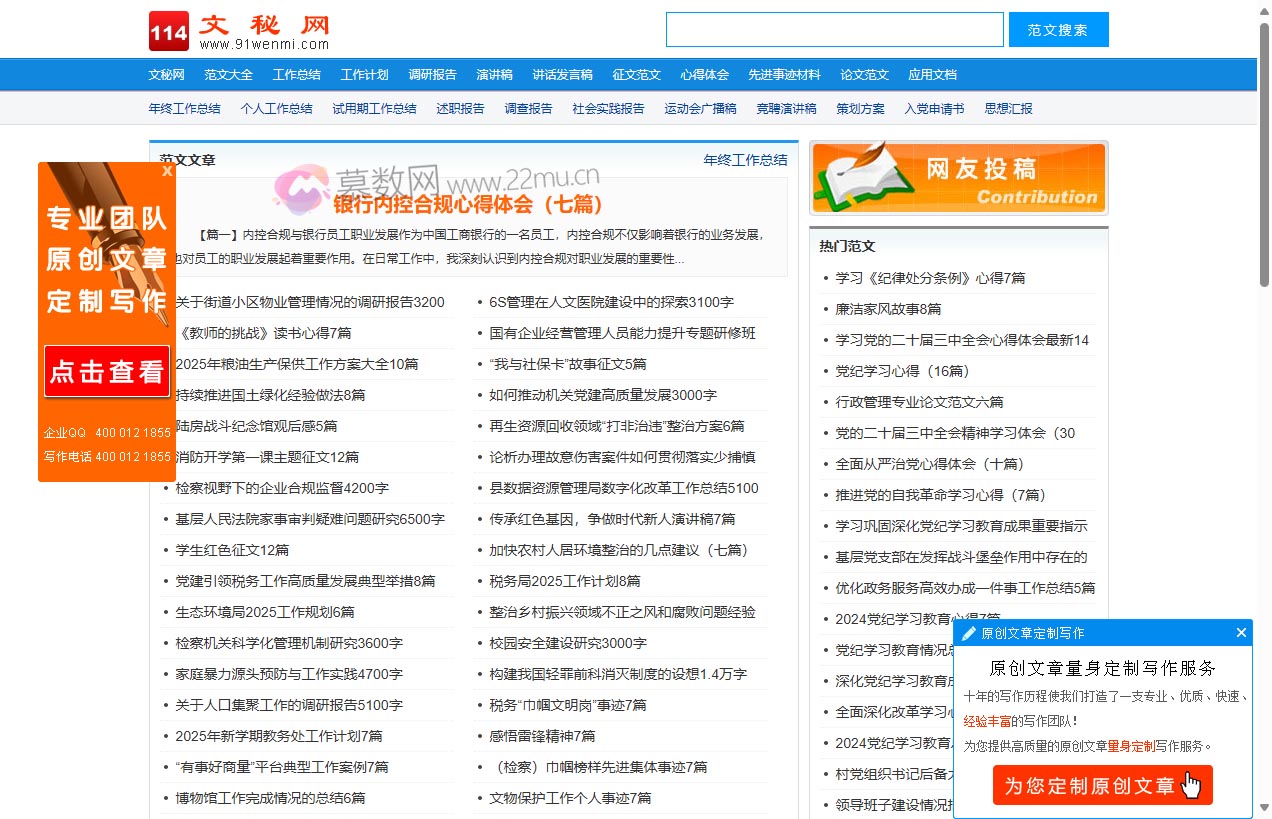Open the 网友投稿 contribution banner
The height and width of the screenshot is (819, 1272).
point(958,177)
